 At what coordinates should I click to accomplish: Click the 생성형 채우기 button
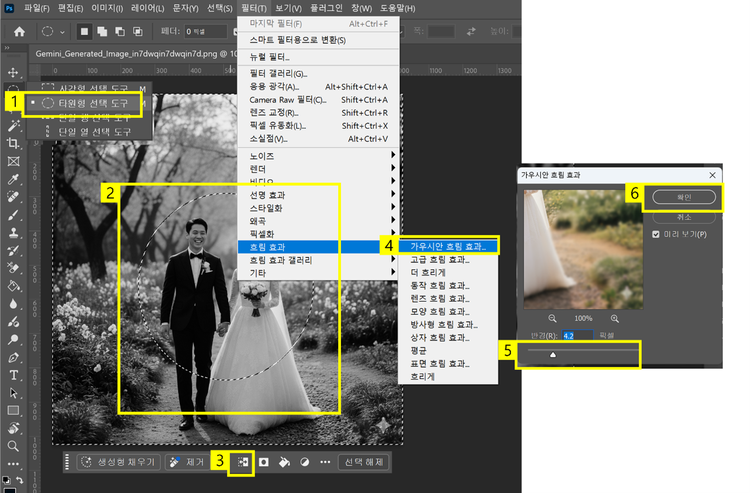[118, 462]
